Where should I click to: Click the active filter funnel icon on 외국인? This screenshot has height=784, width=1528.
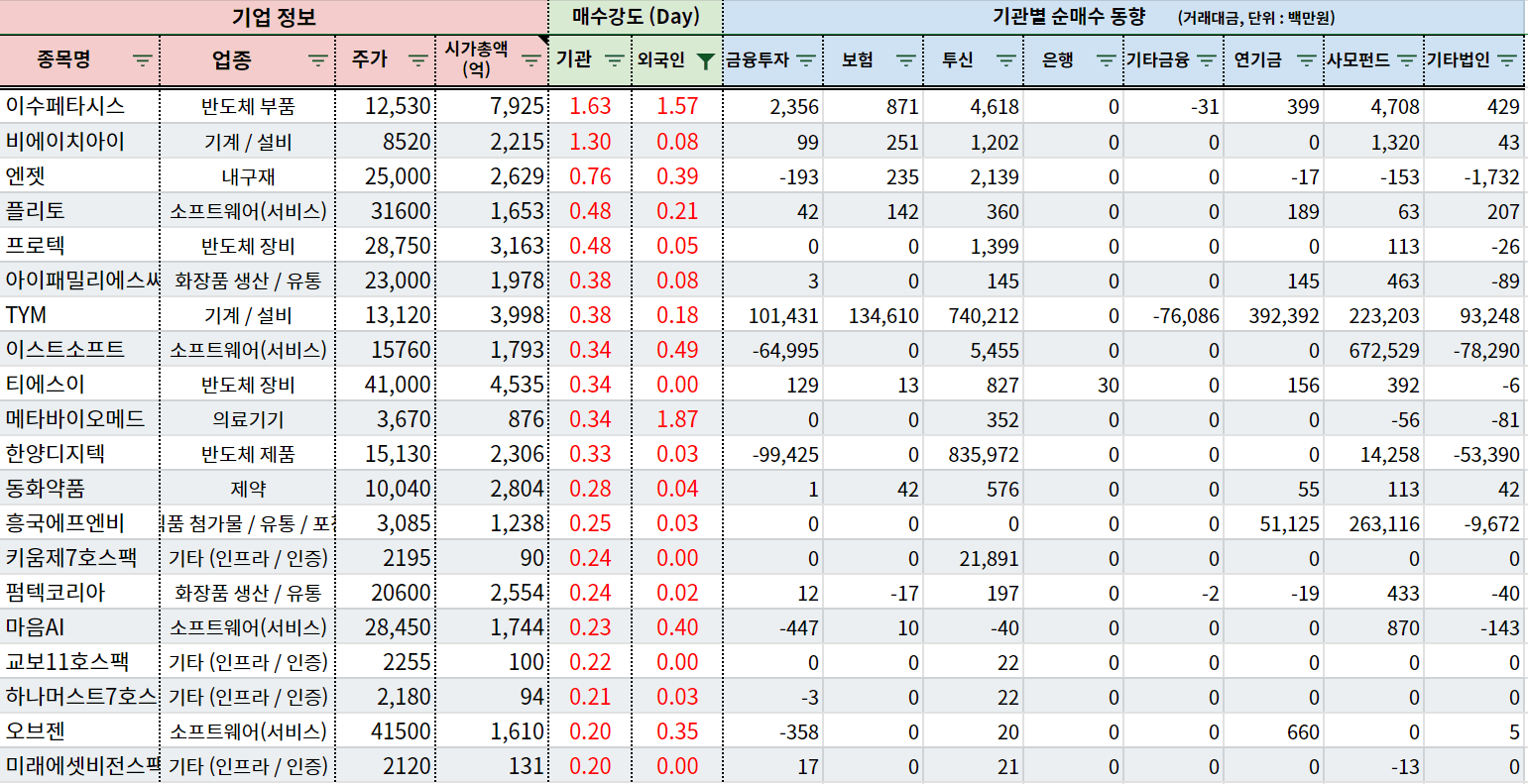704,60
